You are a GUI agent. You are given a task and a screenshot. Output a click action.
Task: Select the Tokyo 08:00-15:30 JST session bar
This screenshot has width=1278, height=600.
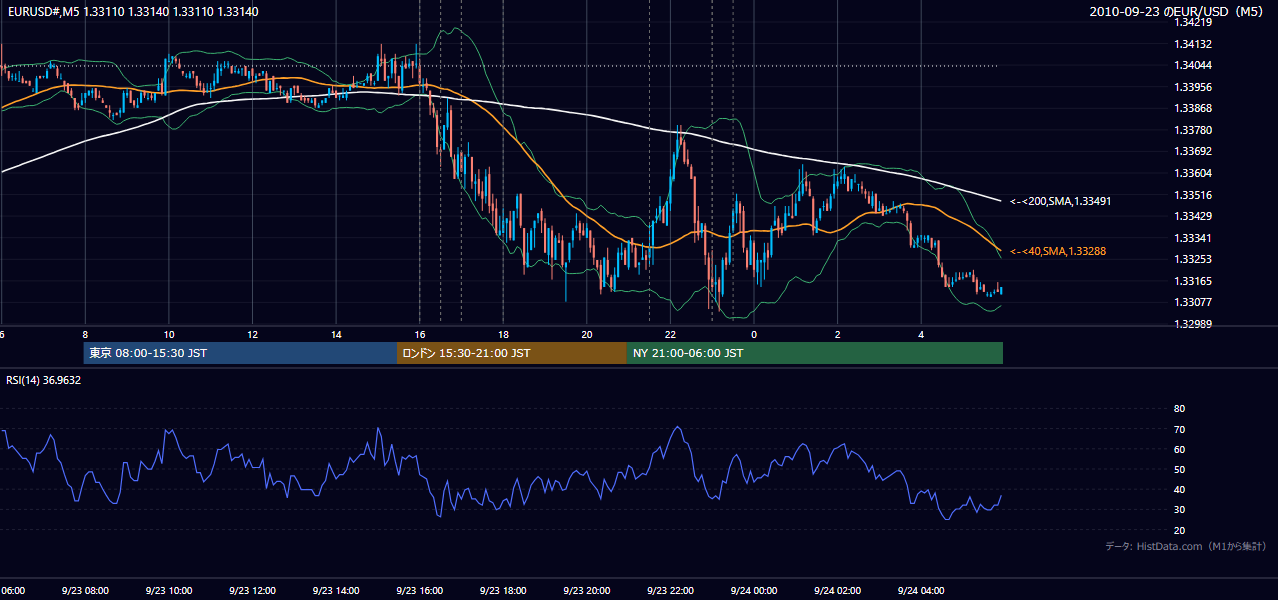(240, 353)
